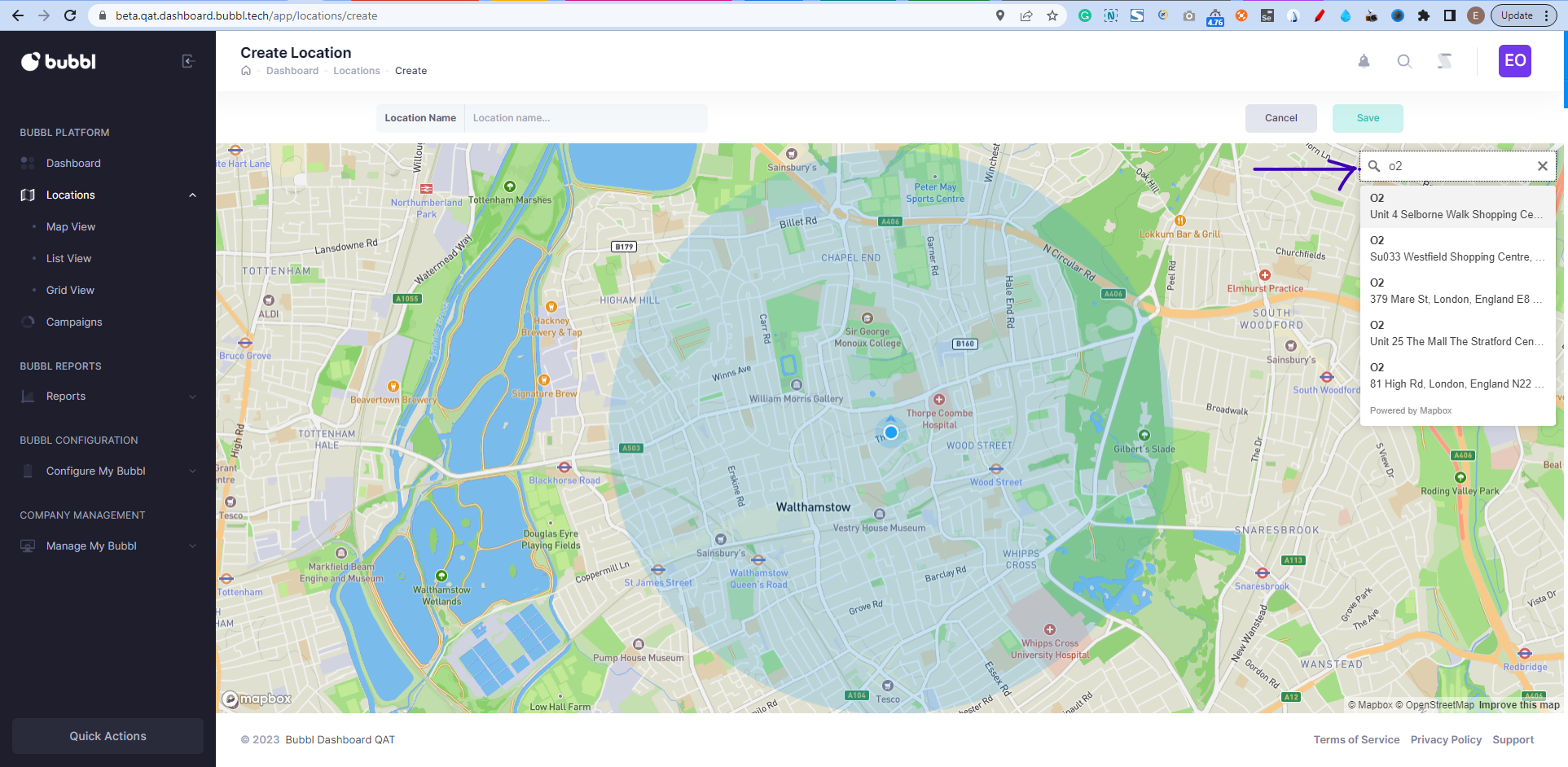Open the Grammarly extension
This screenshot has height=767, width=1568.
click(1085, 15)
